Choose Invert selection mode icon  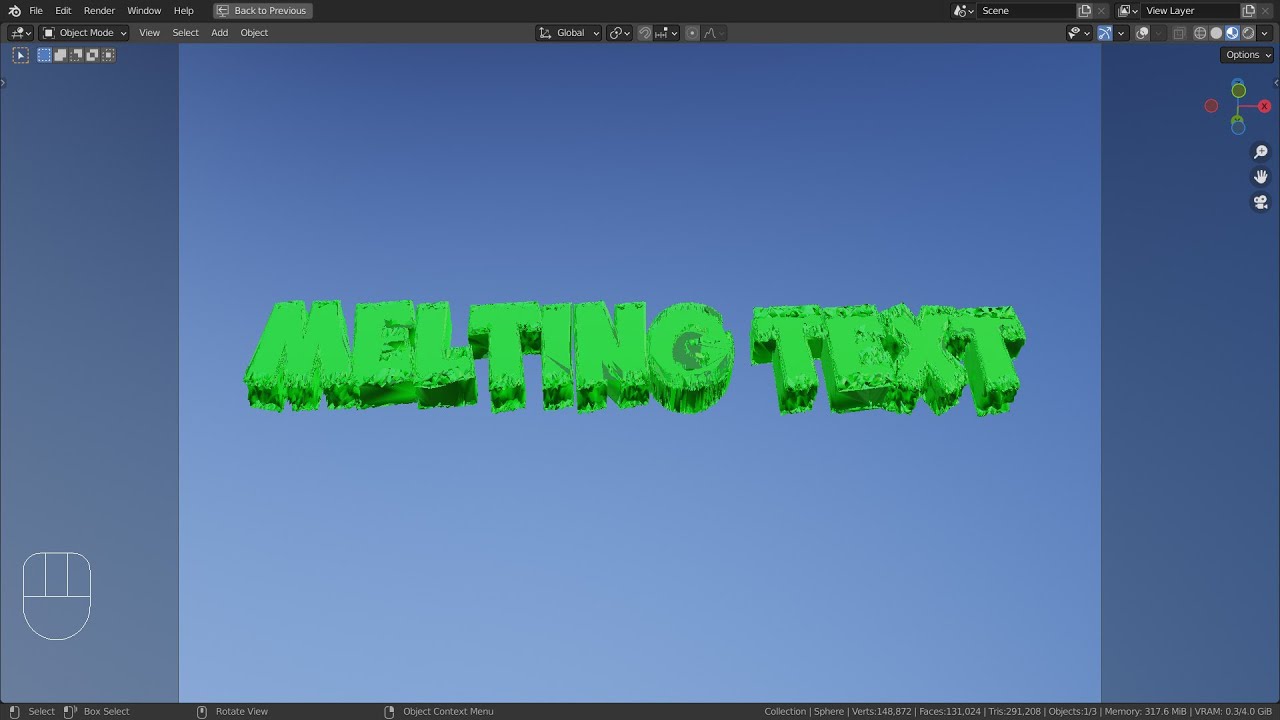pyautogui.click(x=93, y=55)
